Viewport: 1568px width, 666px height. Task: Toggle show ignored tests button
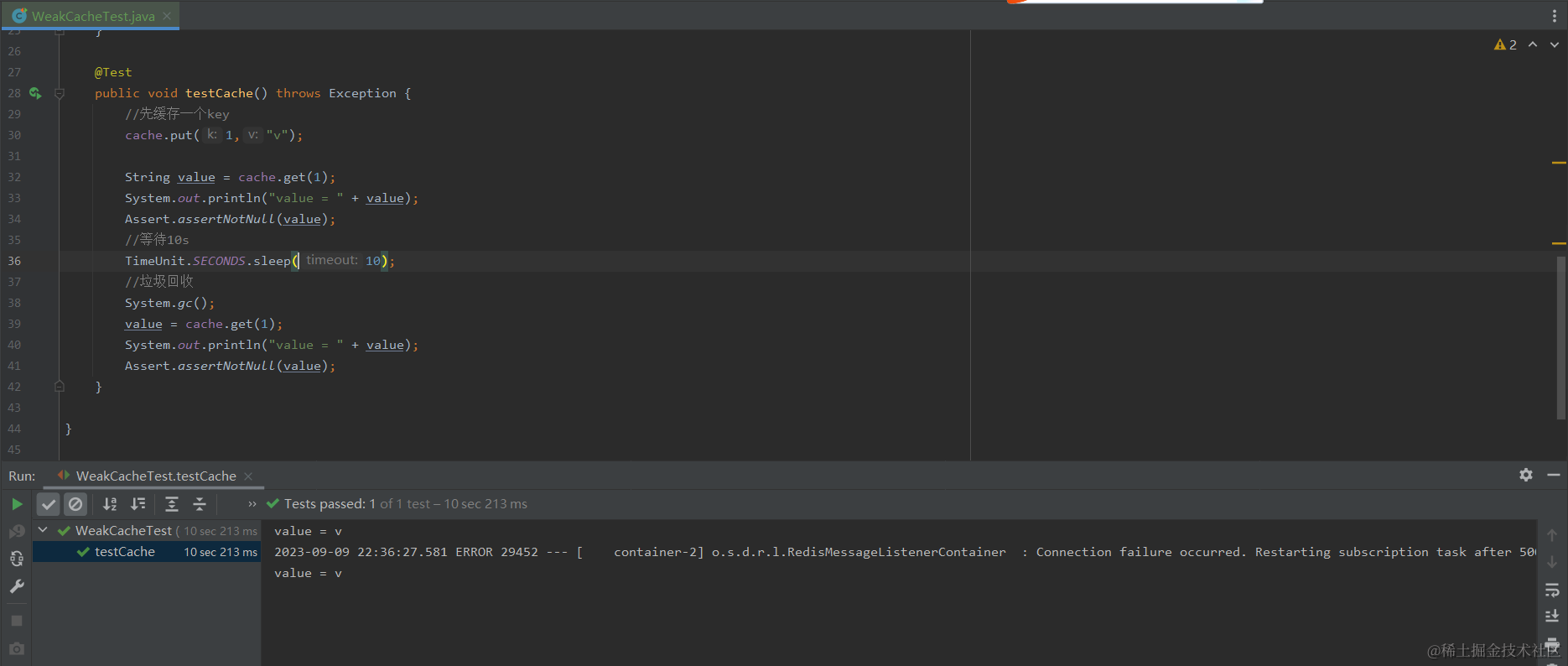tap(75, 504)
